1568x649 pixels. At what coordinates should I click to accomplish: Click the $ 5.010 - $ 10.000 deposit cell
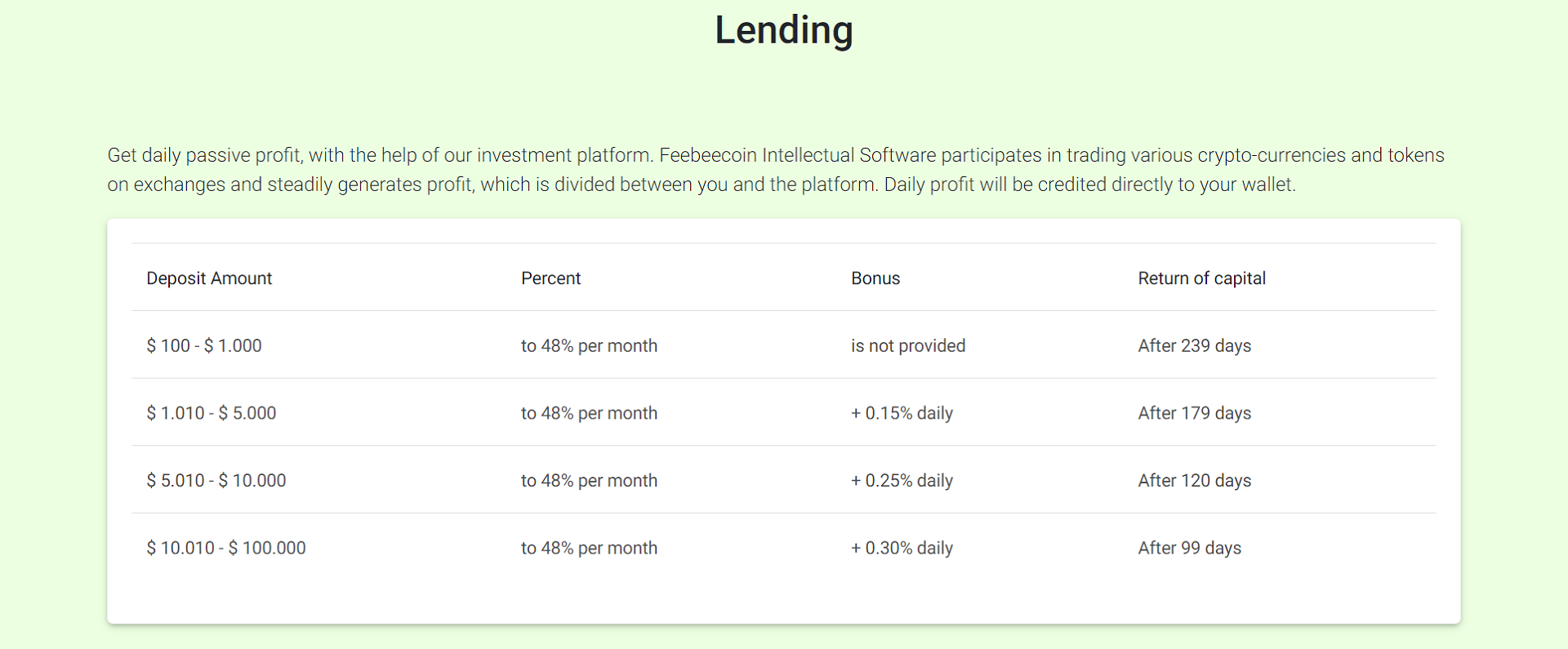pyautogui.click(x=216, y=481)
